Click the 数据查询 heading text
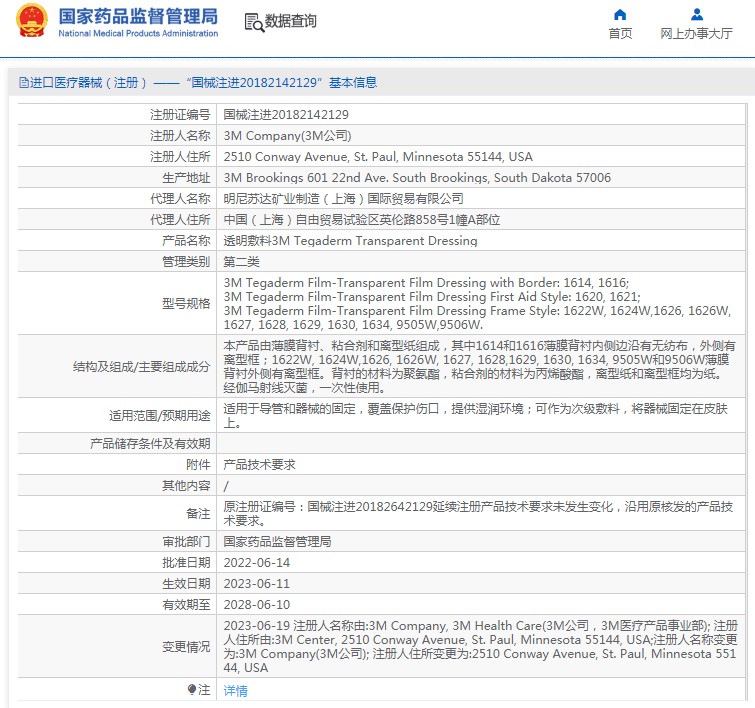 (291, 21)
